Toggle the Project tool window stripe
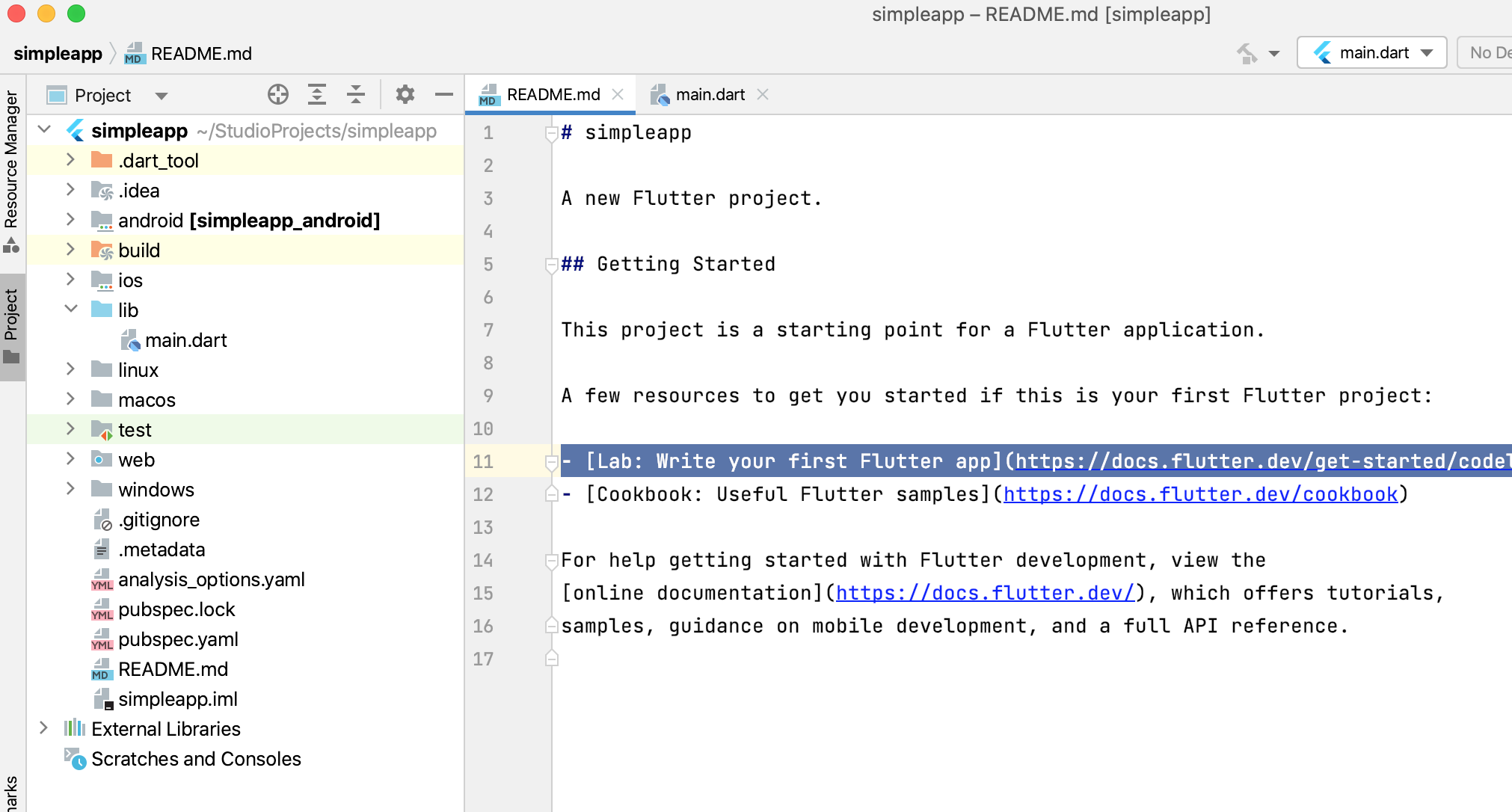The image size is (1512, 812). coord(12,325)
